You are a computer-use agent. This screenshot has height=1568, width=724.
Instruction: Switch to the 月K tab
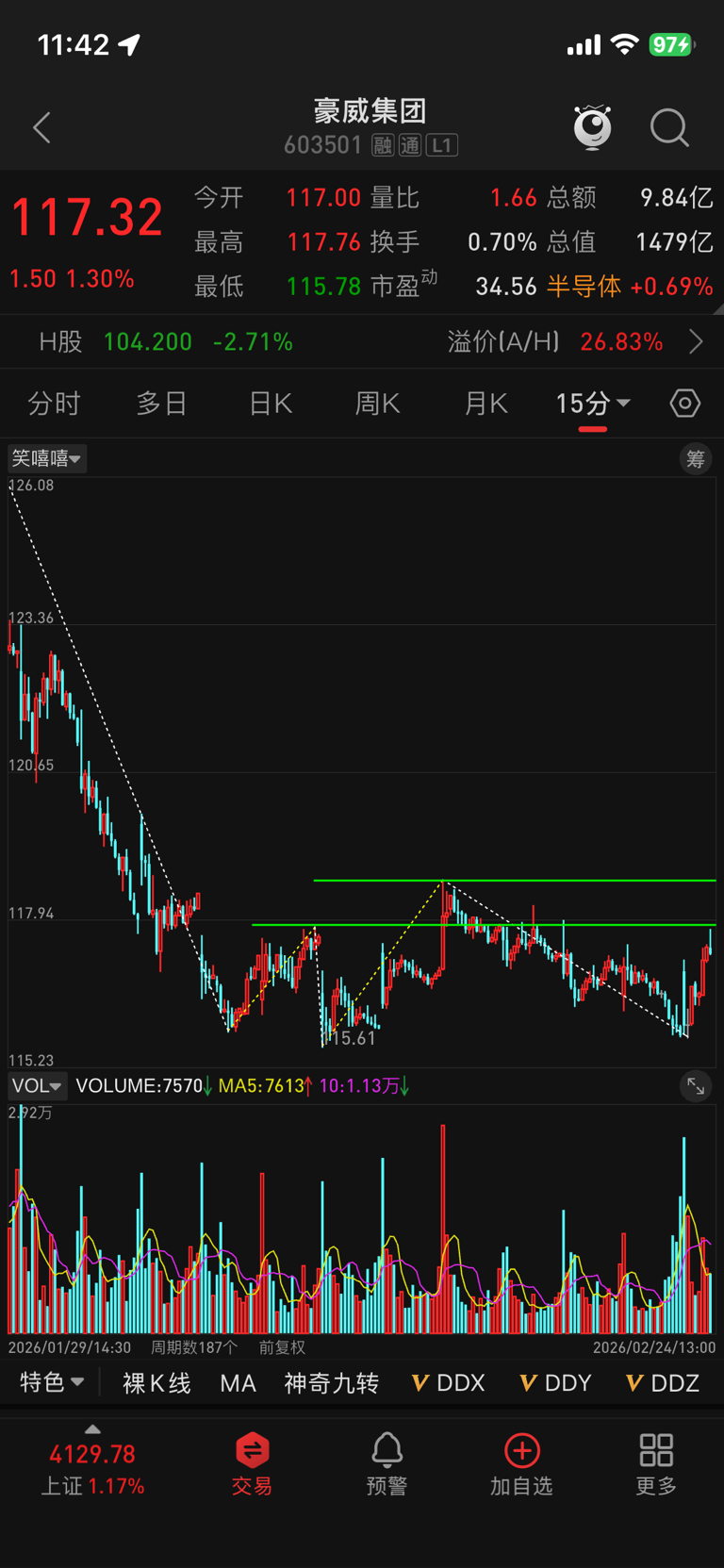pos(486,404)
